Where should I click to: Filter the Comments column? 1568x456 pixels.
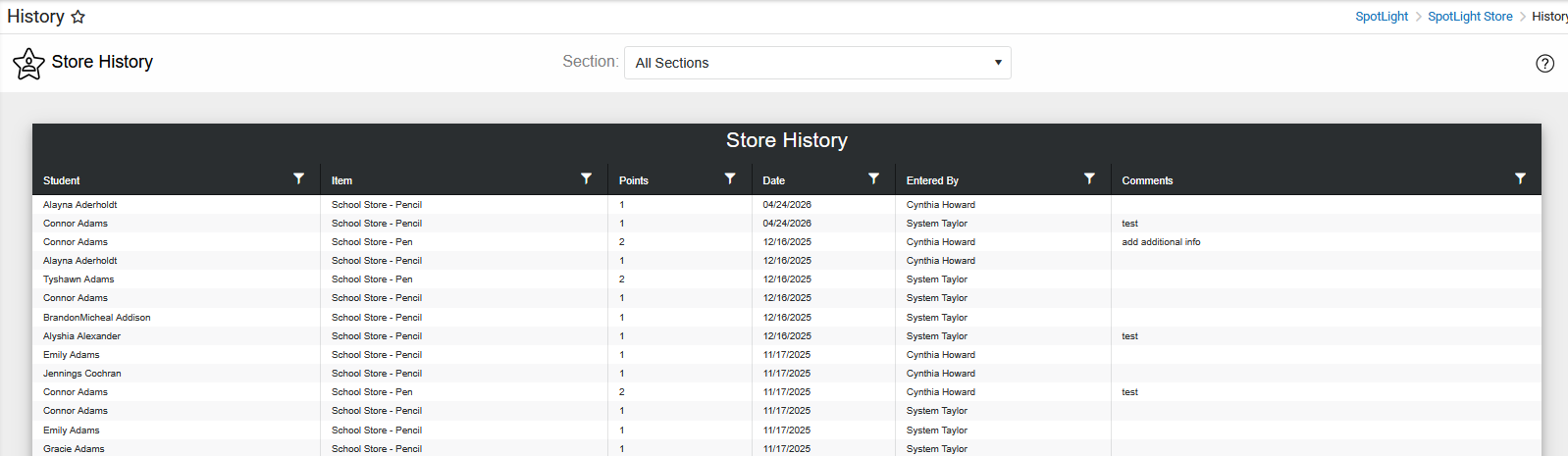(x=1521, y=178)
